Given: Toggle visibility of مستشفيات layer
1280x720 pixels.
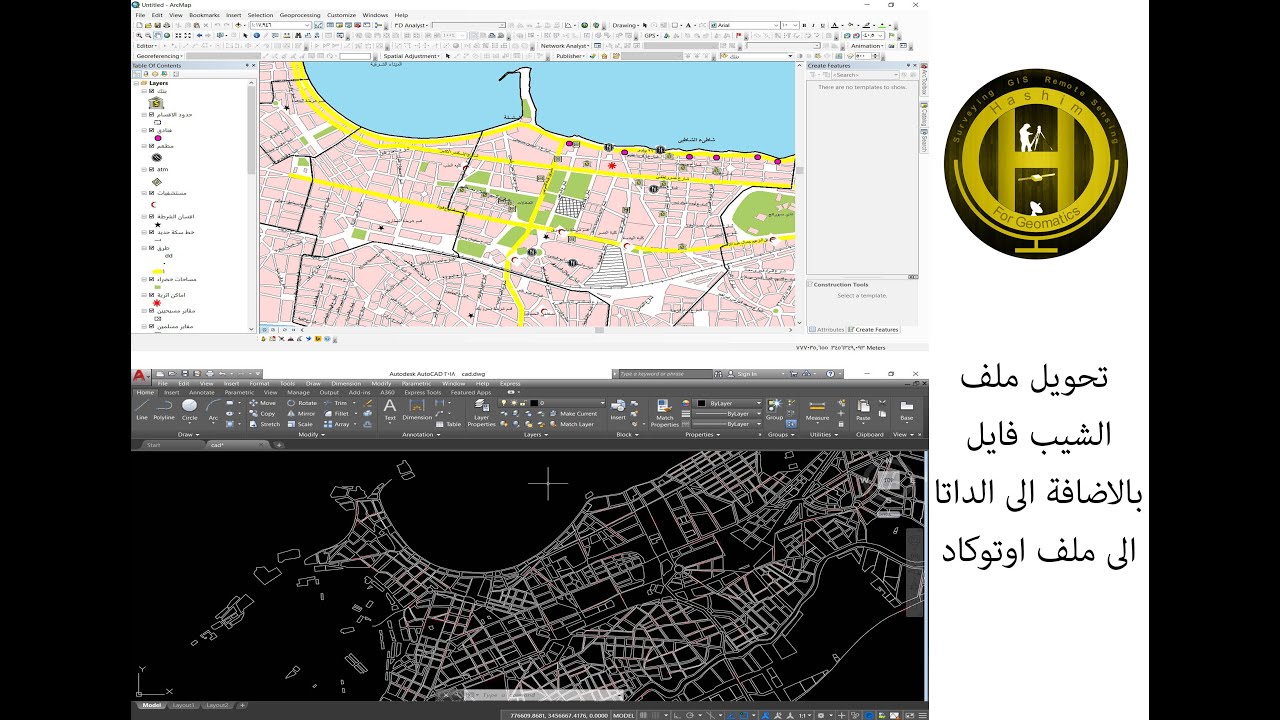Looking at the screenshot, I should coord(152,193).
